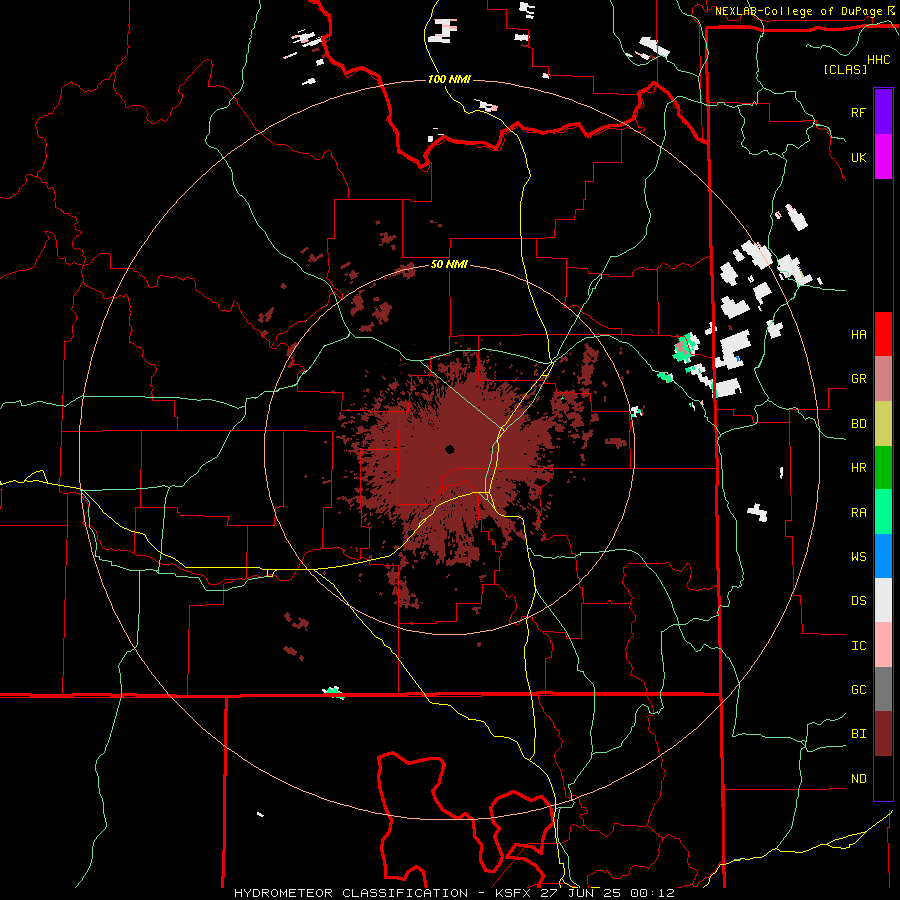Click the BI legend label
Image resolution: width=900 pixels, height=900 pixels.
pyautogui.click(x=859, y=734)
